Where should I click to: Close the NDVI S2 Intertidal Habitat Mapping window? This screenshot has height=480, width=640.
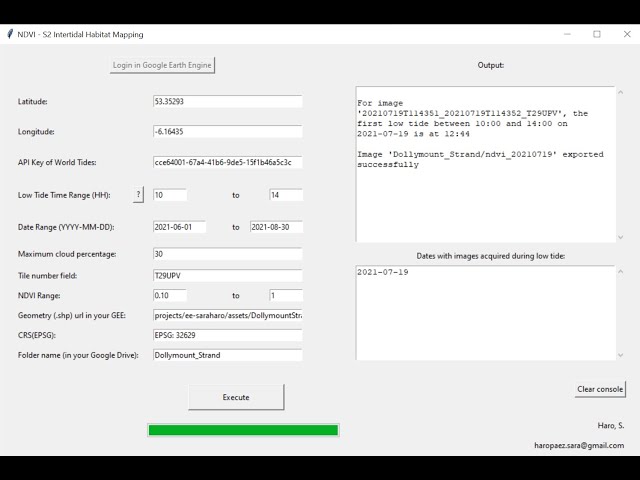point(627,34)
